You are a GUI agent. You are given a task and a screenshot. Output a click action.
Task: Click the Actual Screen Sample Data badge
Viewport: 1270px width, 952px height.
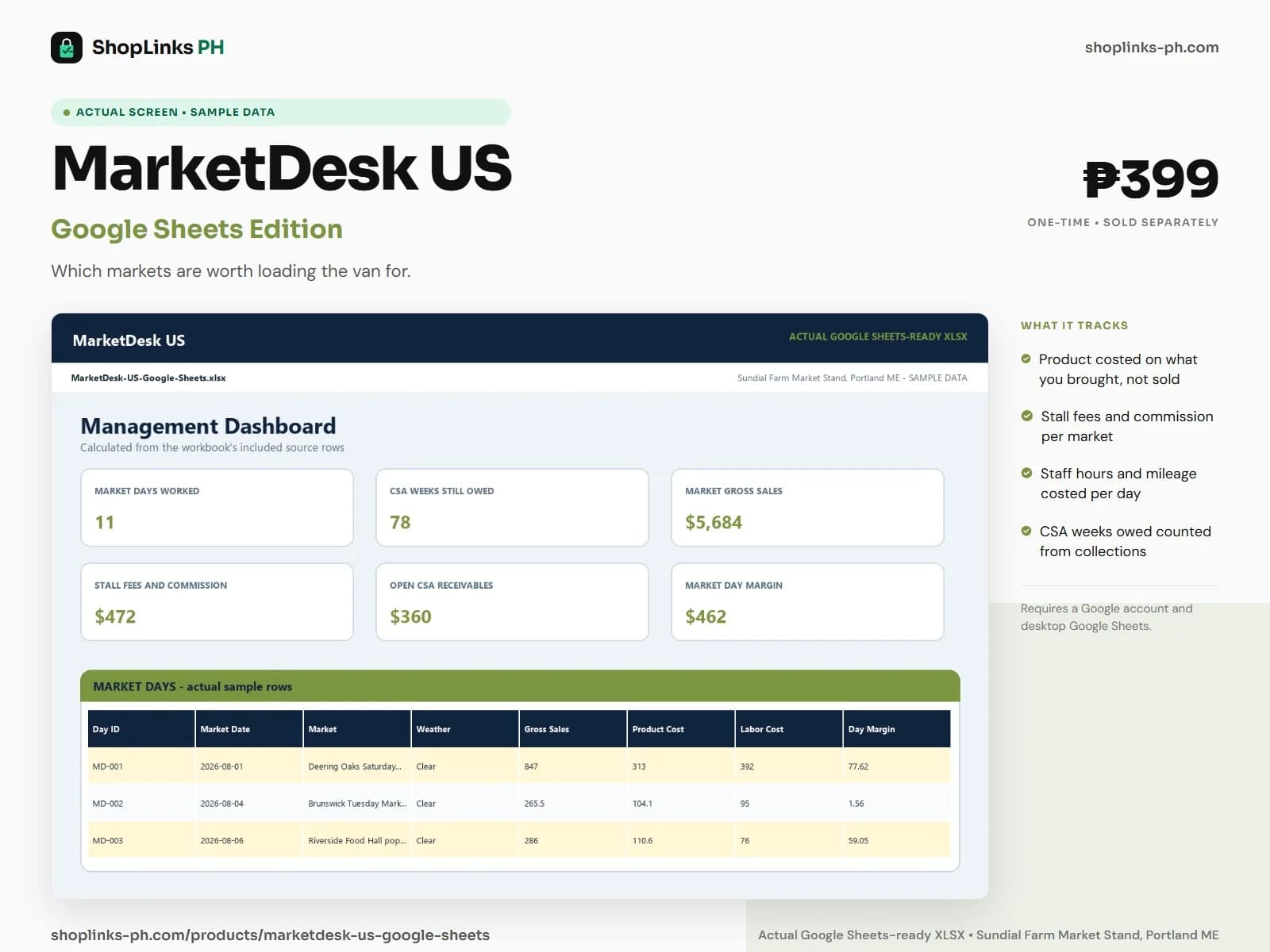click(x=281, y=113)
